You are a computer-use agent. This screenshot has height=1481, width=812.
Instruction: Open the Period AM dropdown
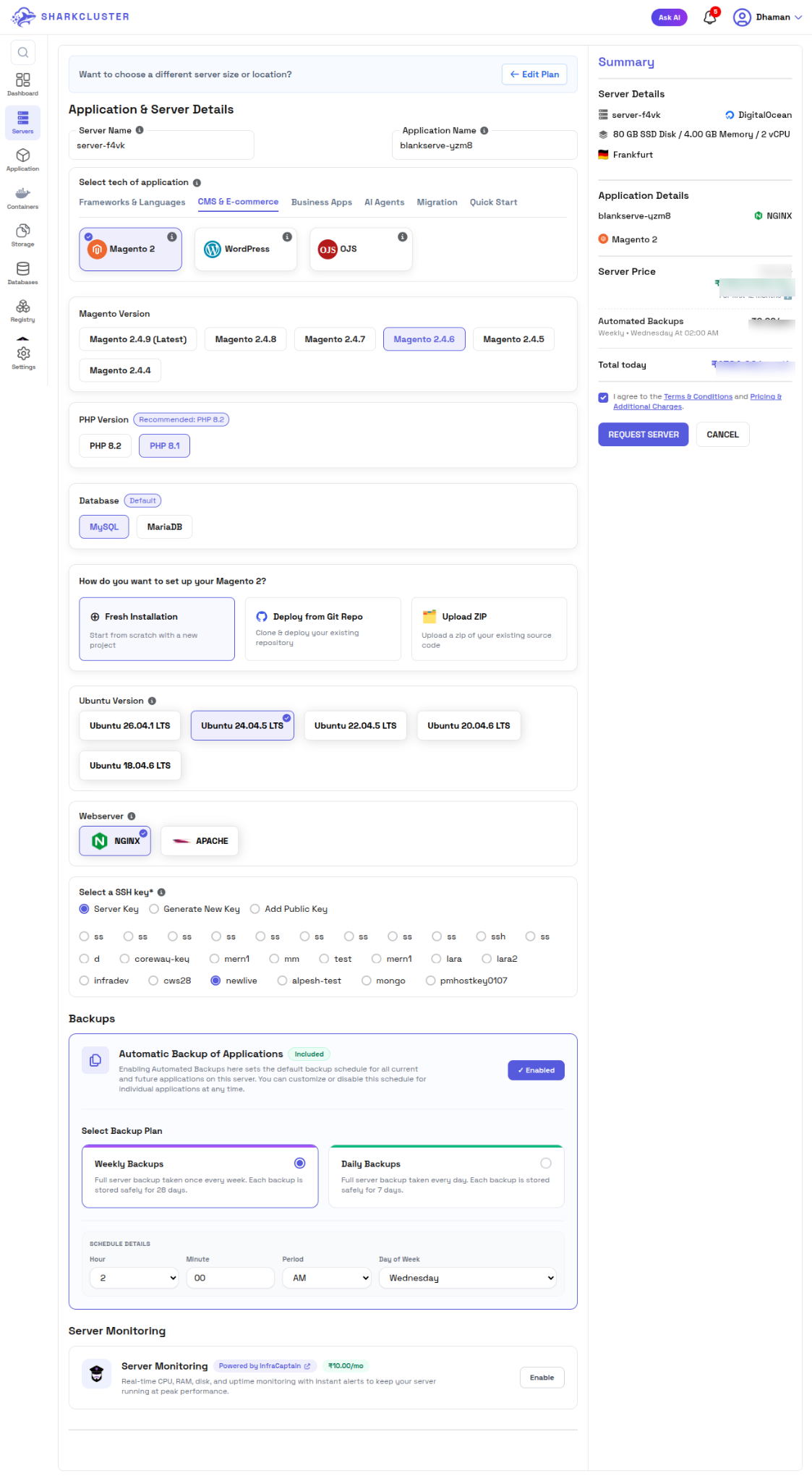tap(328, 1278)
